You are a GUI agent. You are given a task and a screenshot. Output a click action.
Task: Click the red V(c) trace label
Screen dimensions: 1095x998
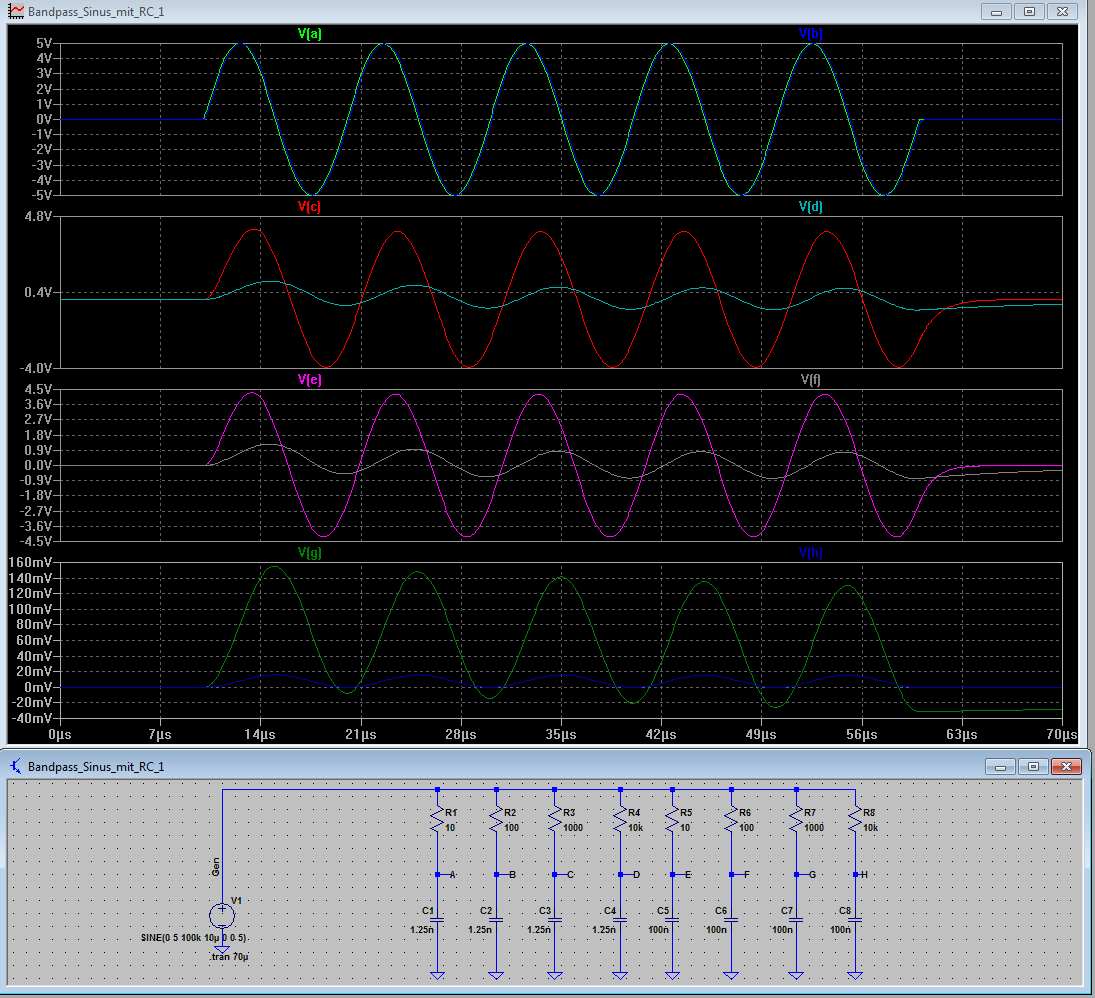[x=309, y=207]
